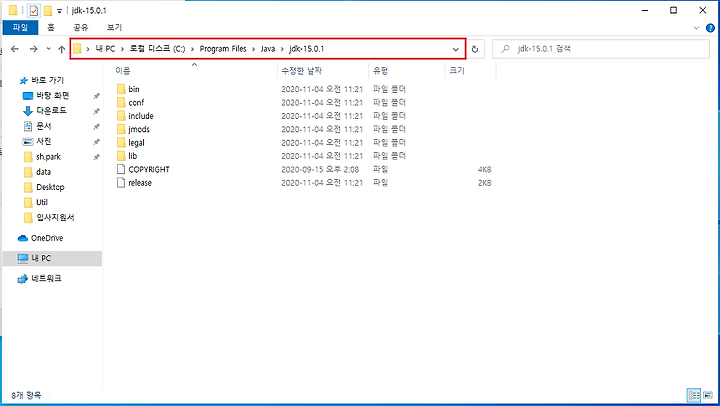720x406 pixels.
Task: Click COPYRIGHT date 2020-09-15 오후 2:08
Action: pos(320,169)
